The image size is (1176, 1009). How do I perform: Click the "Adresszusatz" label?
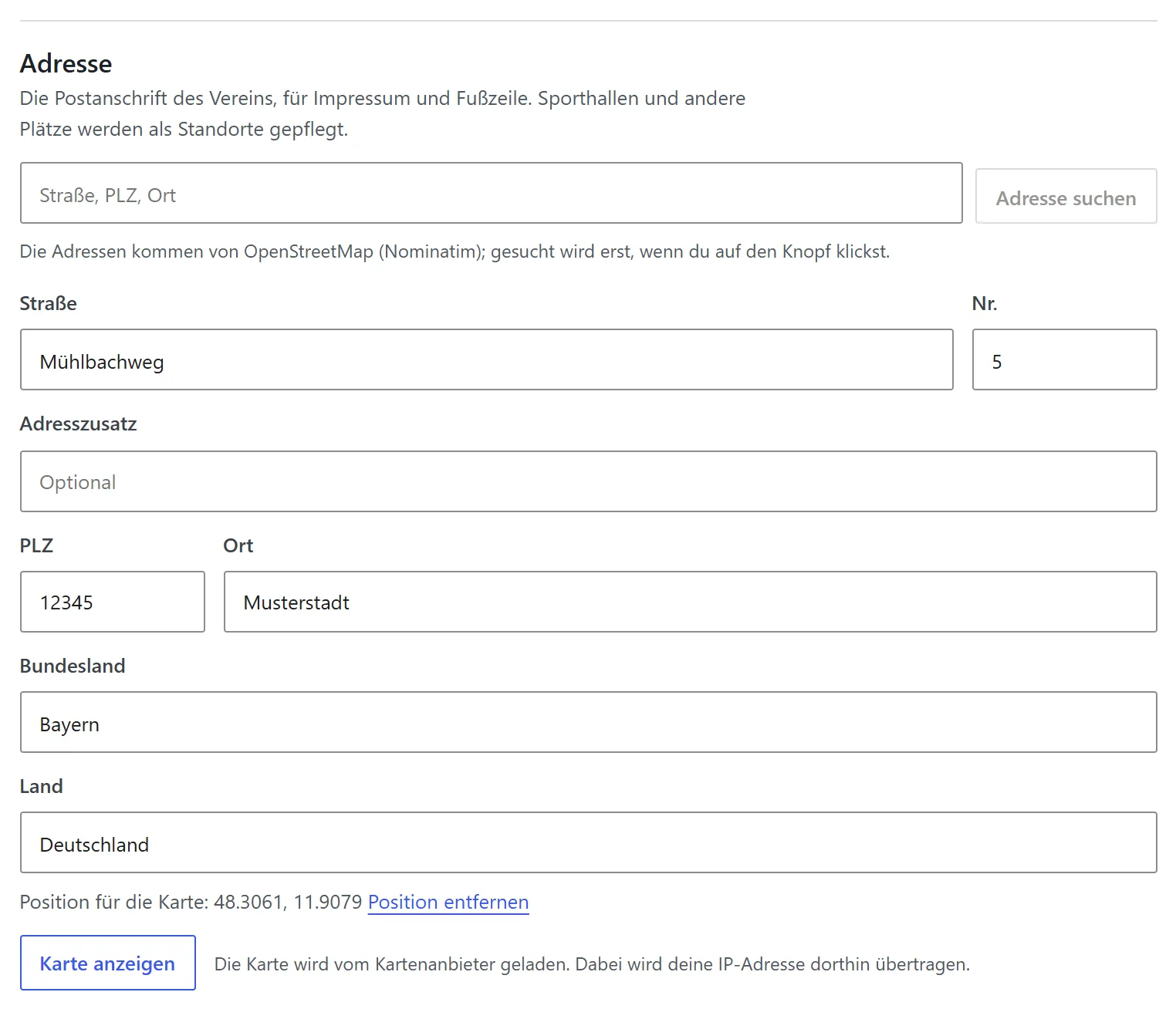[x=78, y=424]
